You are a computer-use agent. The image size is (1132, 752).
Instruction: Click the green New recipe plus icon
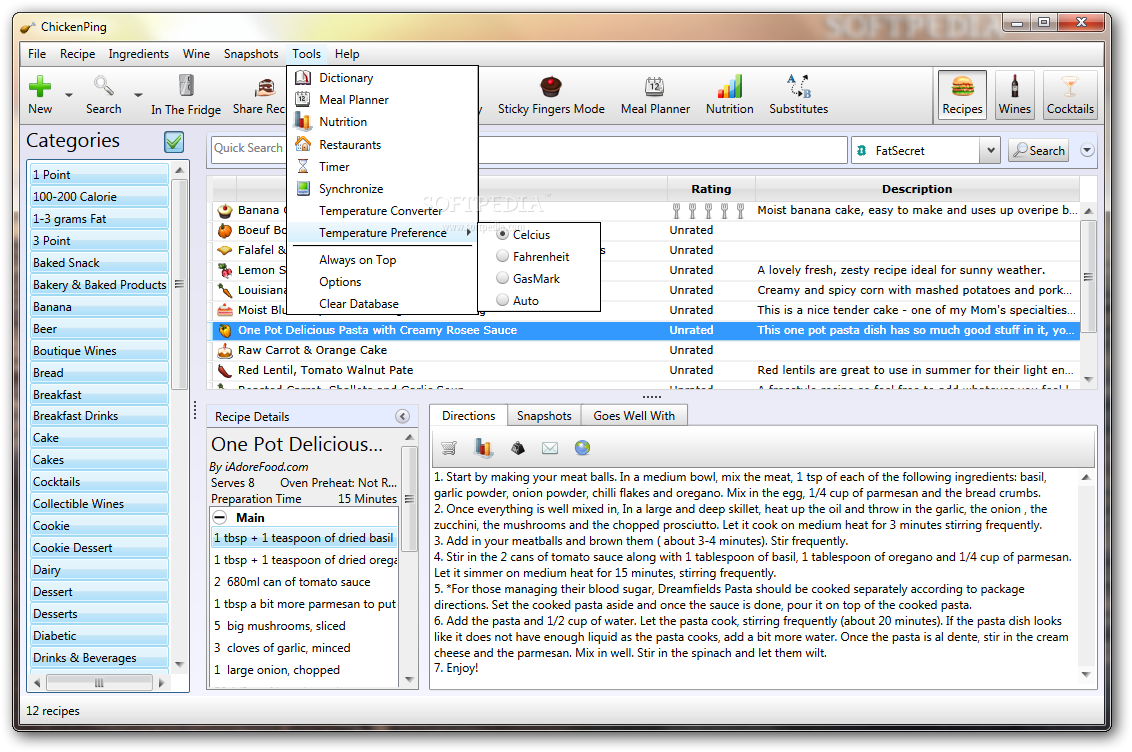click(40, 87)
